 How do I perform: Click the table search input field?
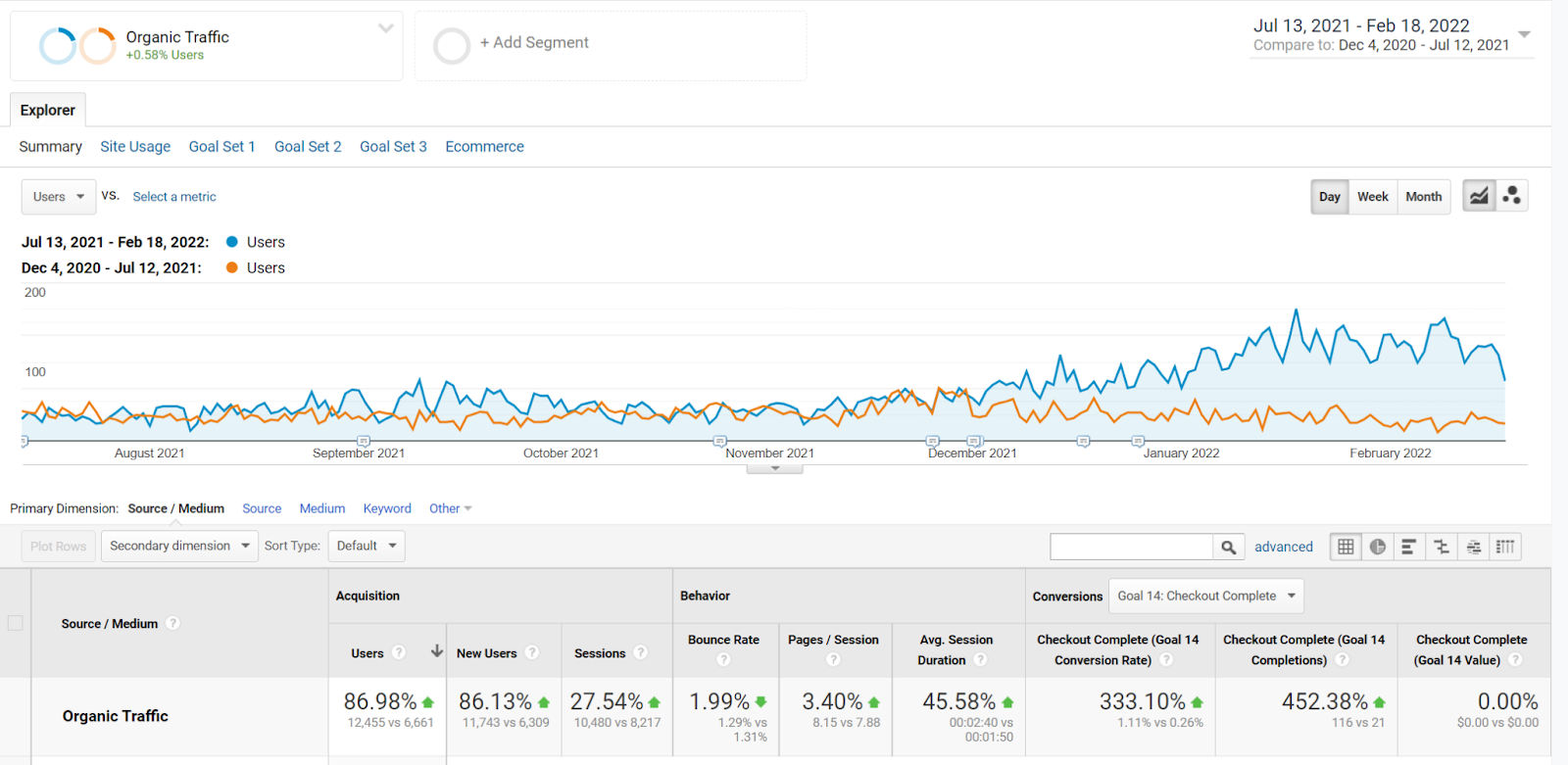click(x=1132, y=547)
